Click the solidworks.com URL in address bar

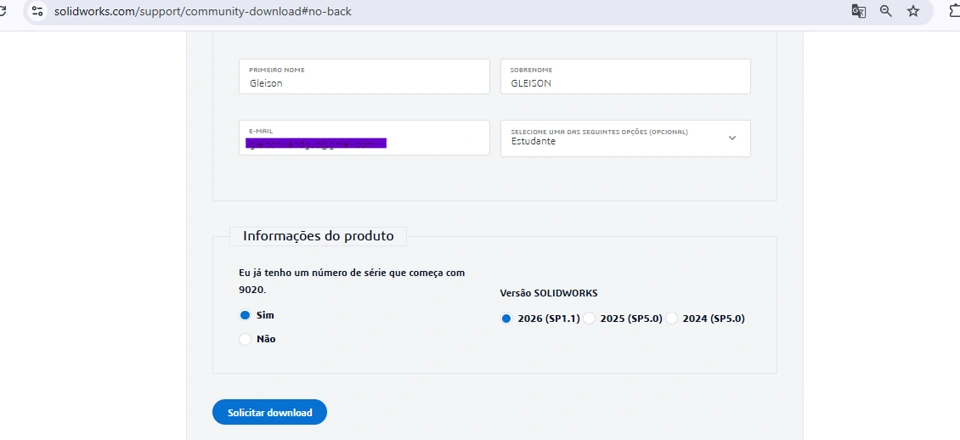[203, 11]
